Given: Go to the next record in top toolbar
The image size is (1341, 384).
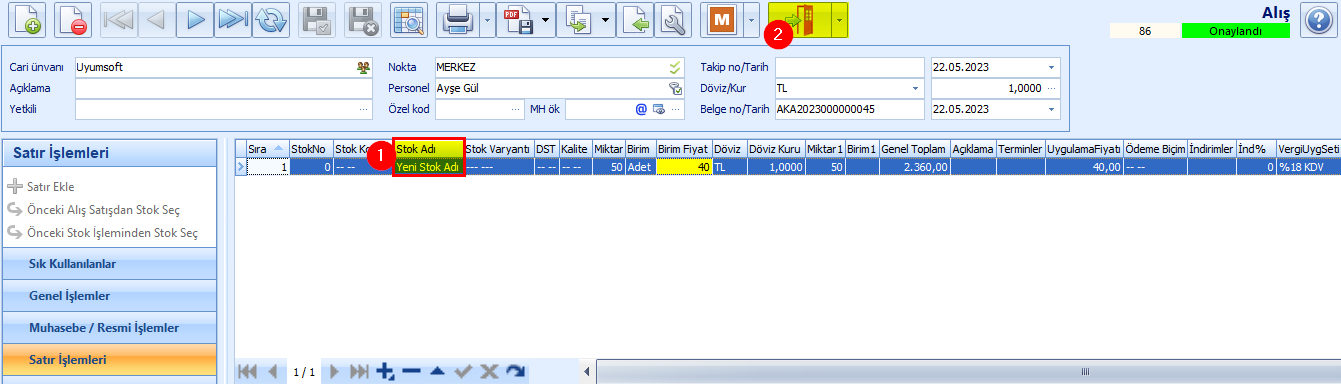Looking at the screenshot, I should click(194, 19).
